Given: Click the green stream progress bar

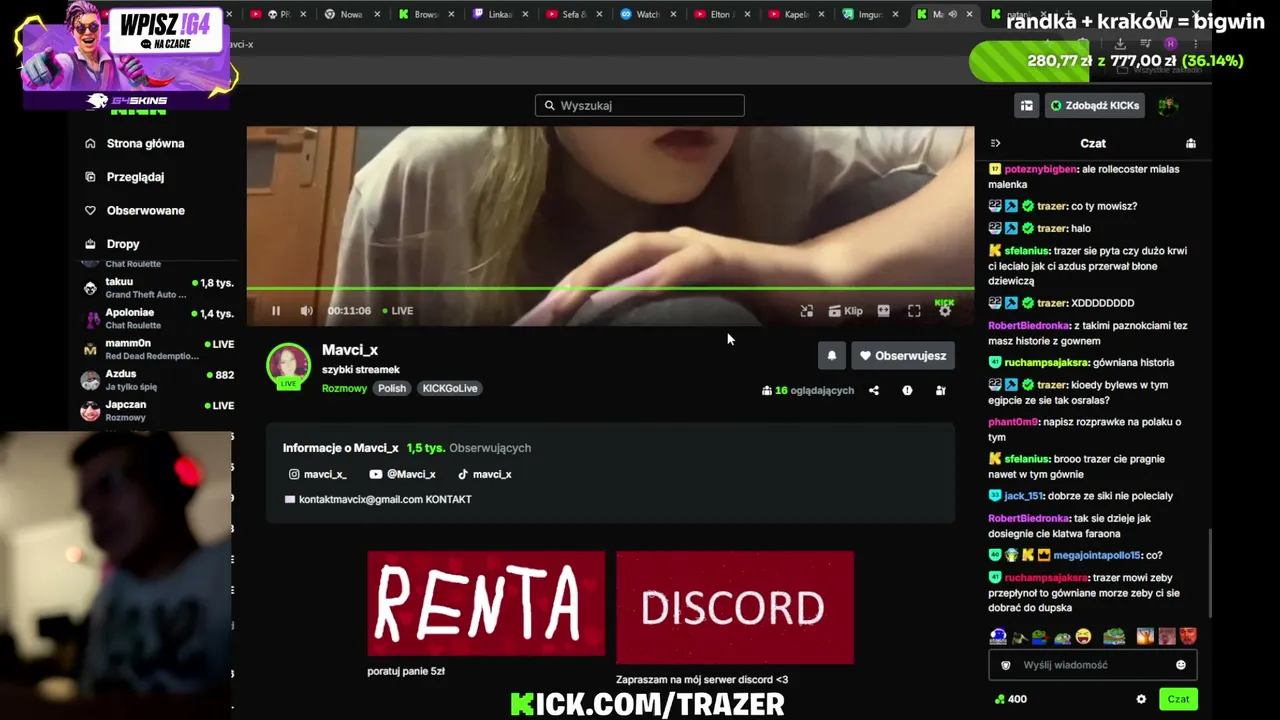Looking at the screenshot, I should point(610,290).
